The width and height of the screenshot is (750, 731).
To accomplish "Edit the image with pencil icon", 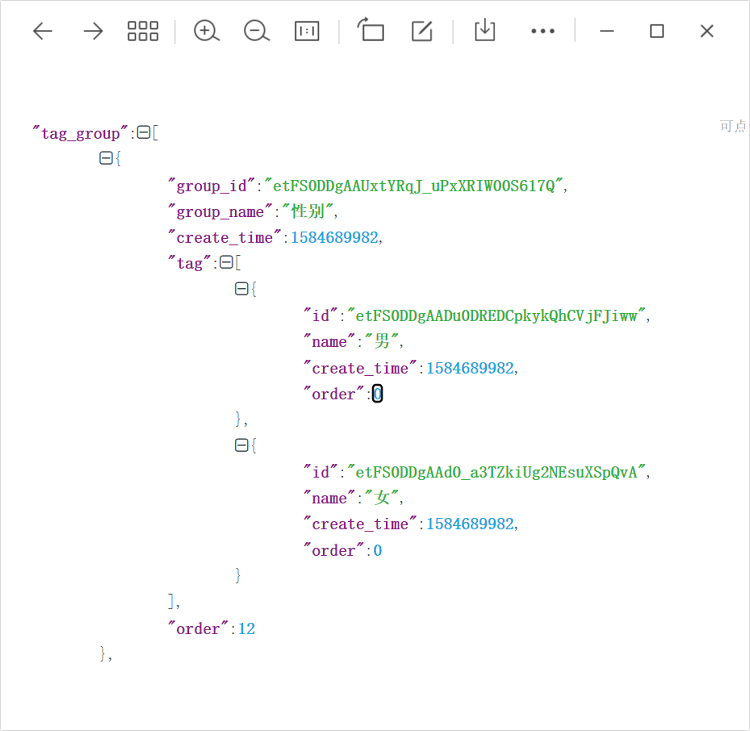I will [x=422, y=31].
